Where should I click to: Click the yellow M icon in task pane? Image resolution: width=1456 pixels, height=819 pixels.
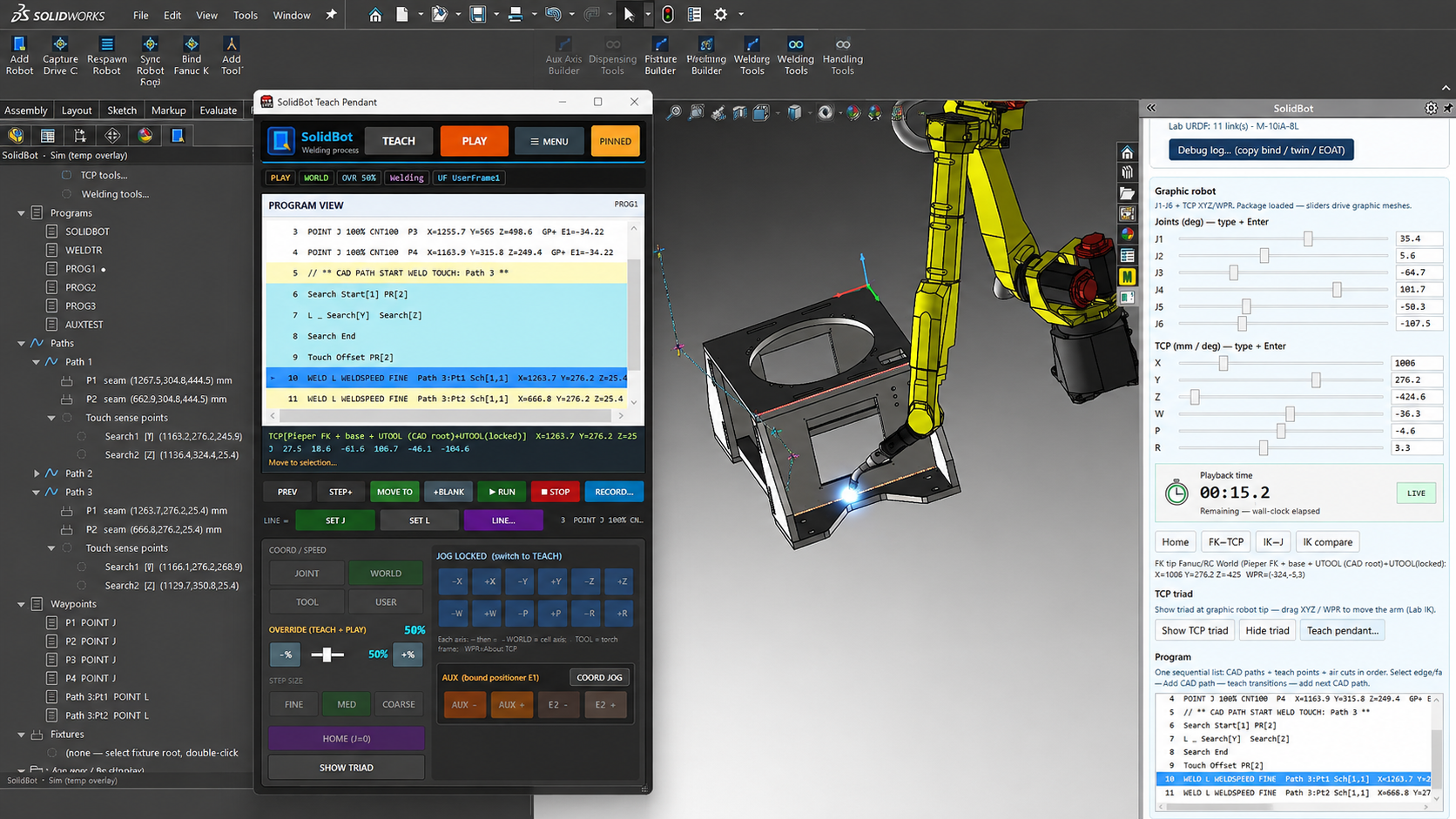click(1127, 277)
